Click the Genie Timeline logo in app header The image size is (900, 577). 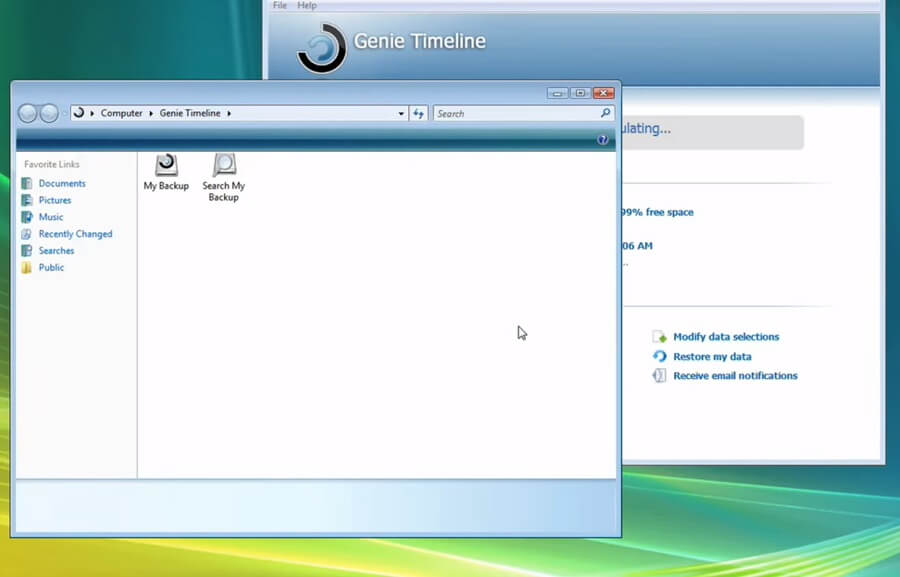pos(322,48)
